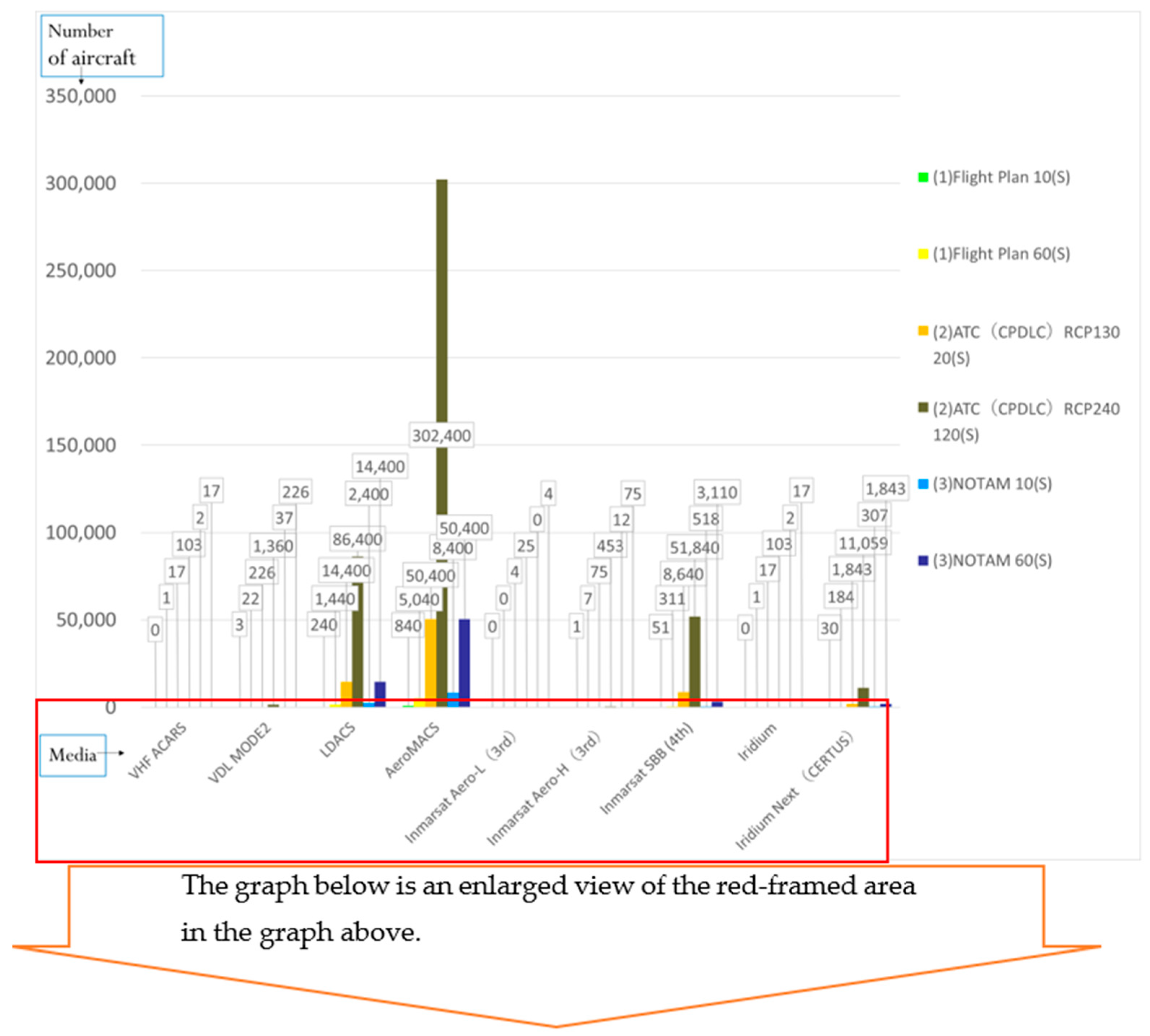Click the LDACS category label

[337, 740]
